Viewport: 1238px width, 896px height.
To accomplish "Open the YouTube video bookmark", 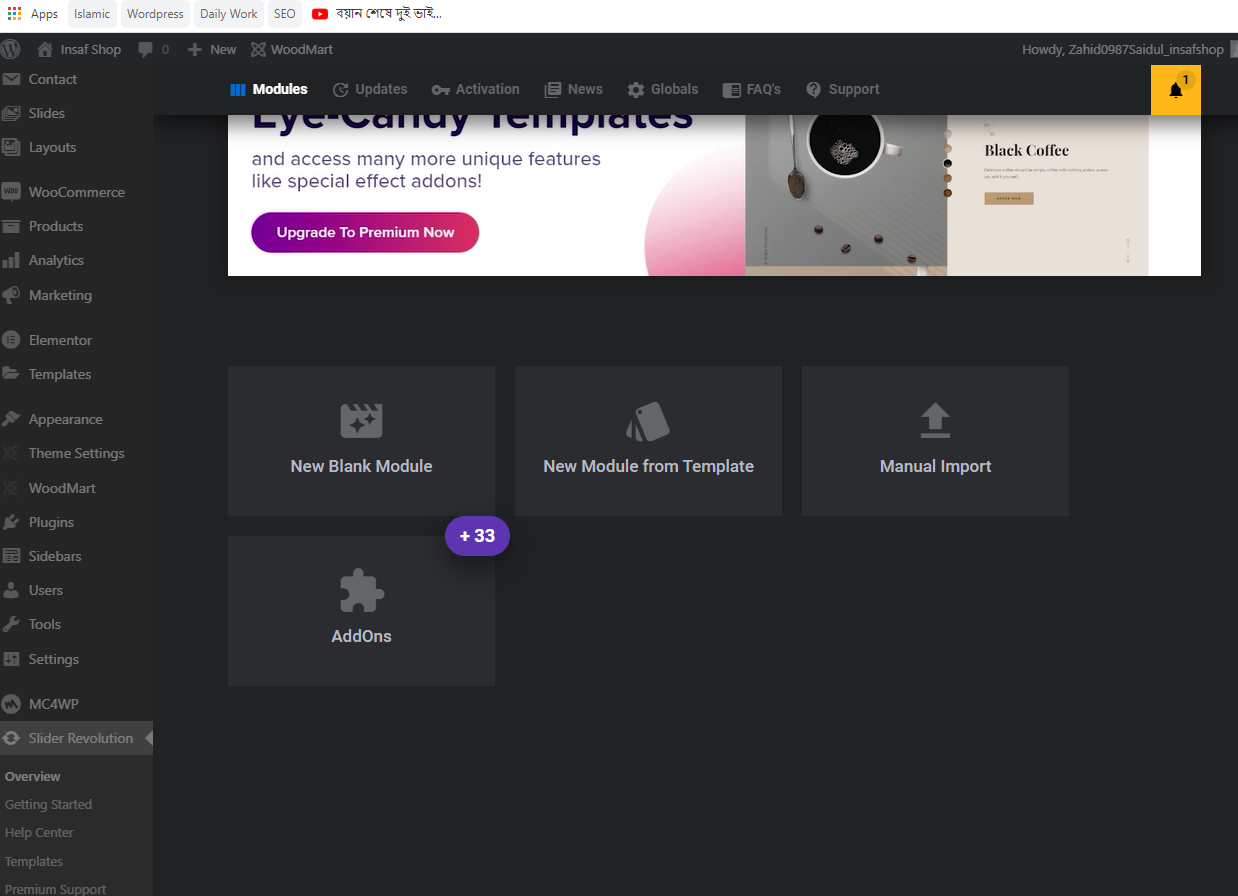I will coord(377,14).
